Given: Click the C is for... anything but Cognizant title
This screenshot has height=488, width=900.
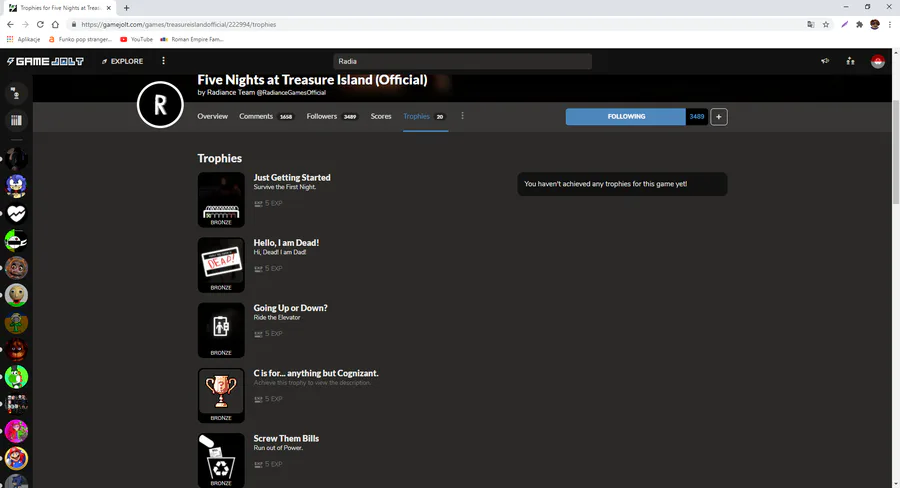Looking at the screenshot, I should [316, 373].
